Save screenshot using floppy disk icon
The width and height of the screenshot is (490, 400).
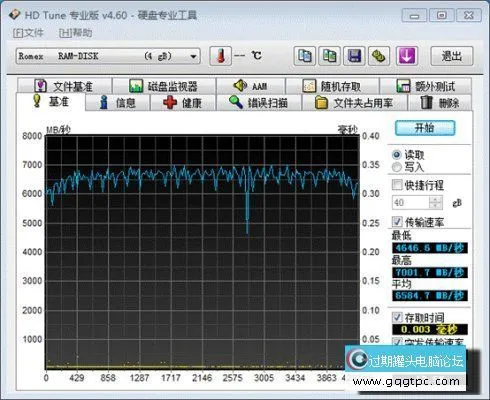tap(354, 56)
